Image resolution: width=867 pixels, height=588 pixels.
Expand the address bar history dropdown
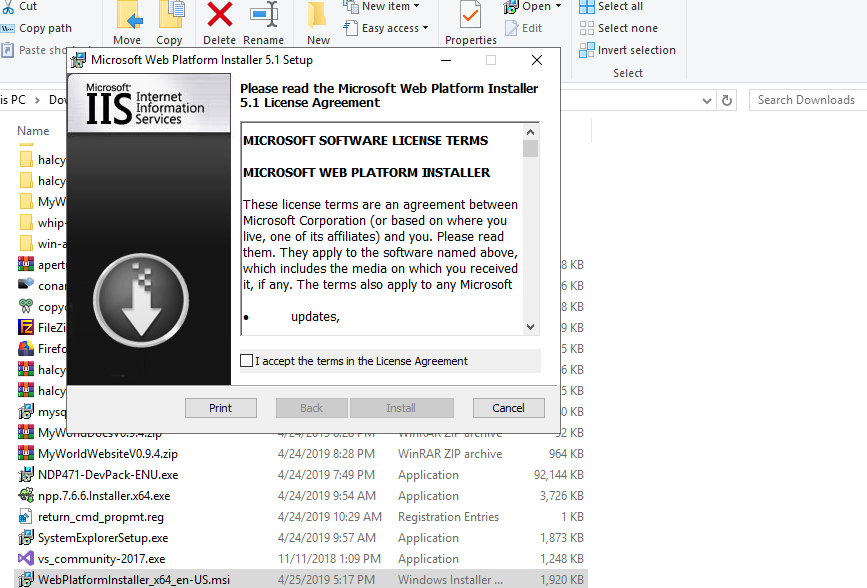tap(706, 101)
